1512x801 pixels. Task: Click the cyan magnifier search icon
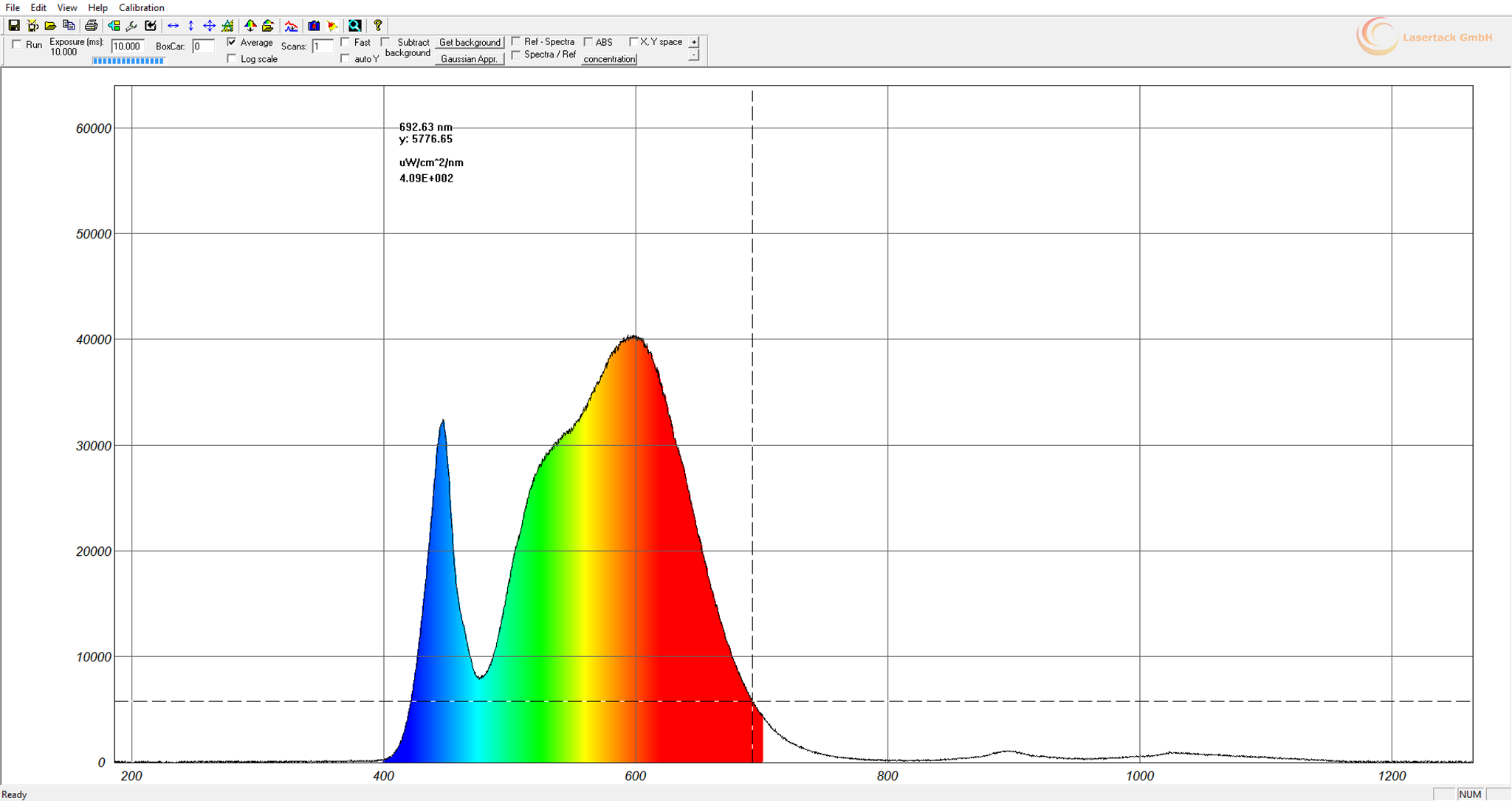point(355,26)
